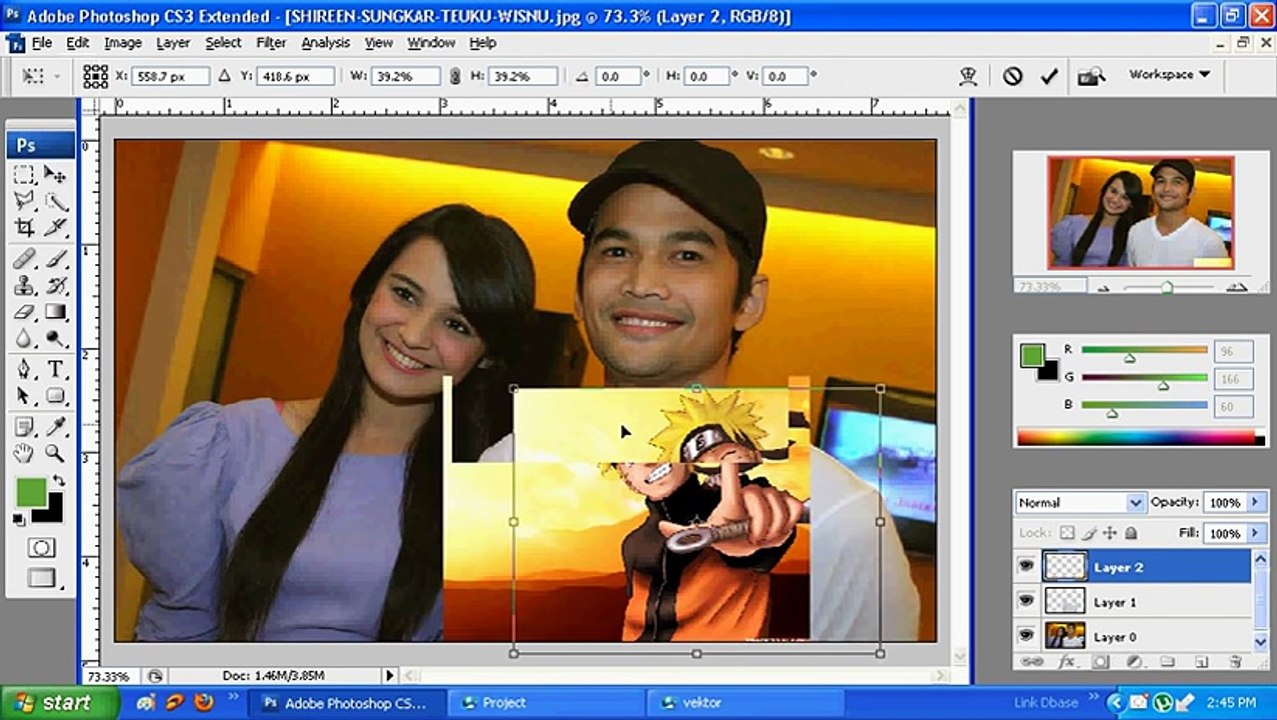
Task: Select the History Brush tool
Action: point(55,285)
